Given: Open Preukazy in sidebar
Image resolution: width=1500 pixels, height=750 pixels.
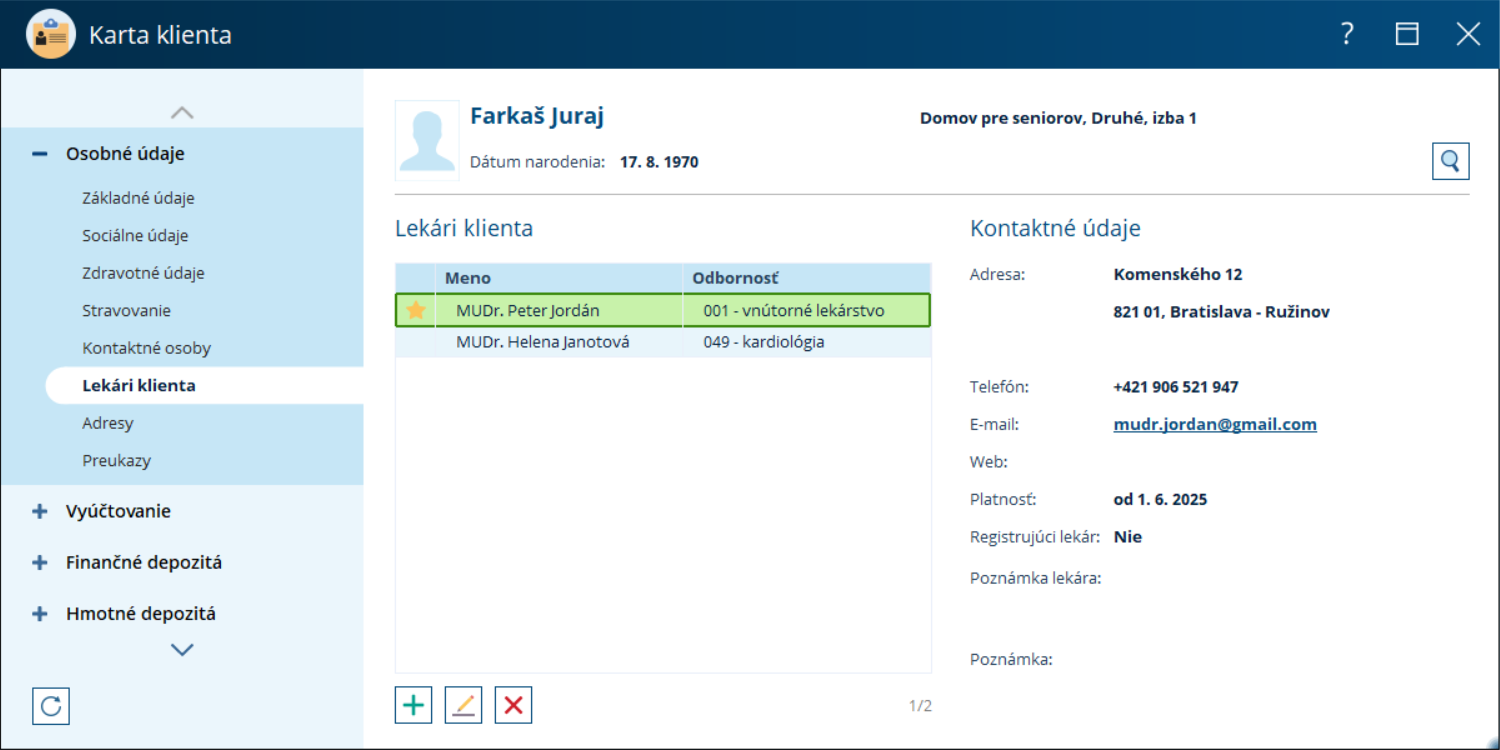Looking at the screenshot, I should pos(116,461).
